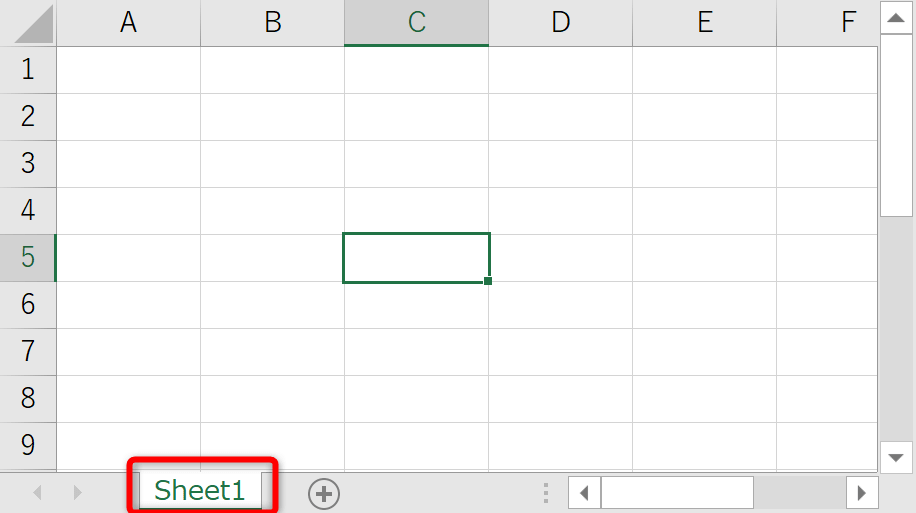Select column C header
The image size is (916, 513).
click(x=416, y=23)
